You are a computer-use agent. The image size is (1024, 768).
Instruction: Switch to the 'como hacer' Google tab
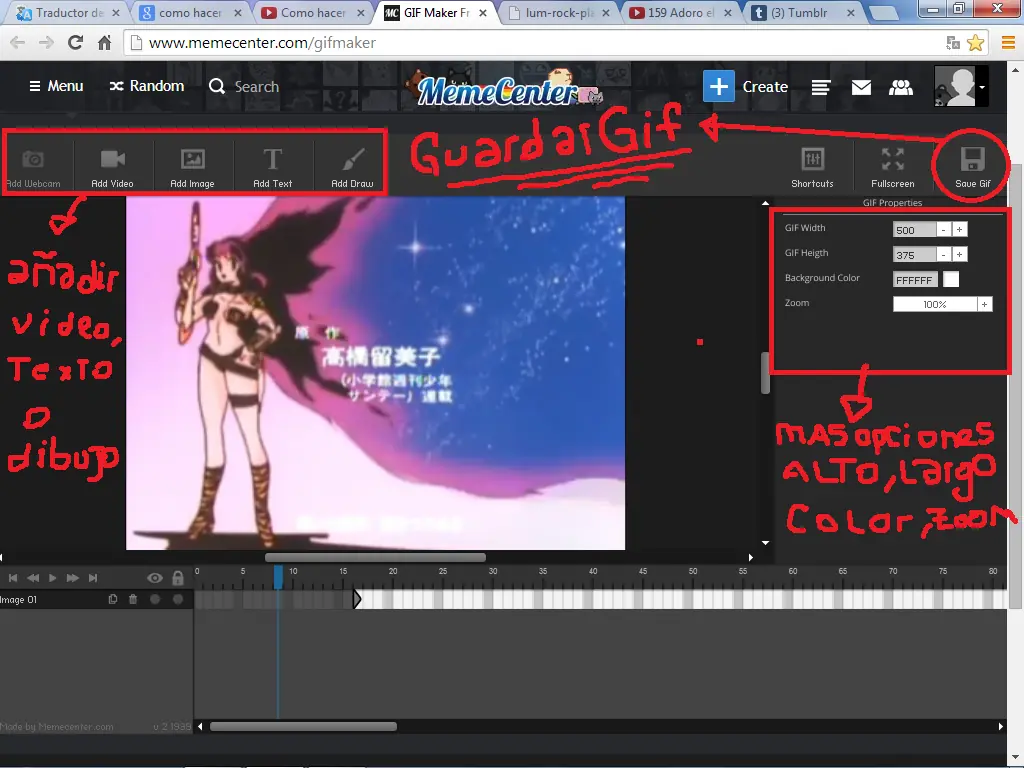tap(189, 12)
